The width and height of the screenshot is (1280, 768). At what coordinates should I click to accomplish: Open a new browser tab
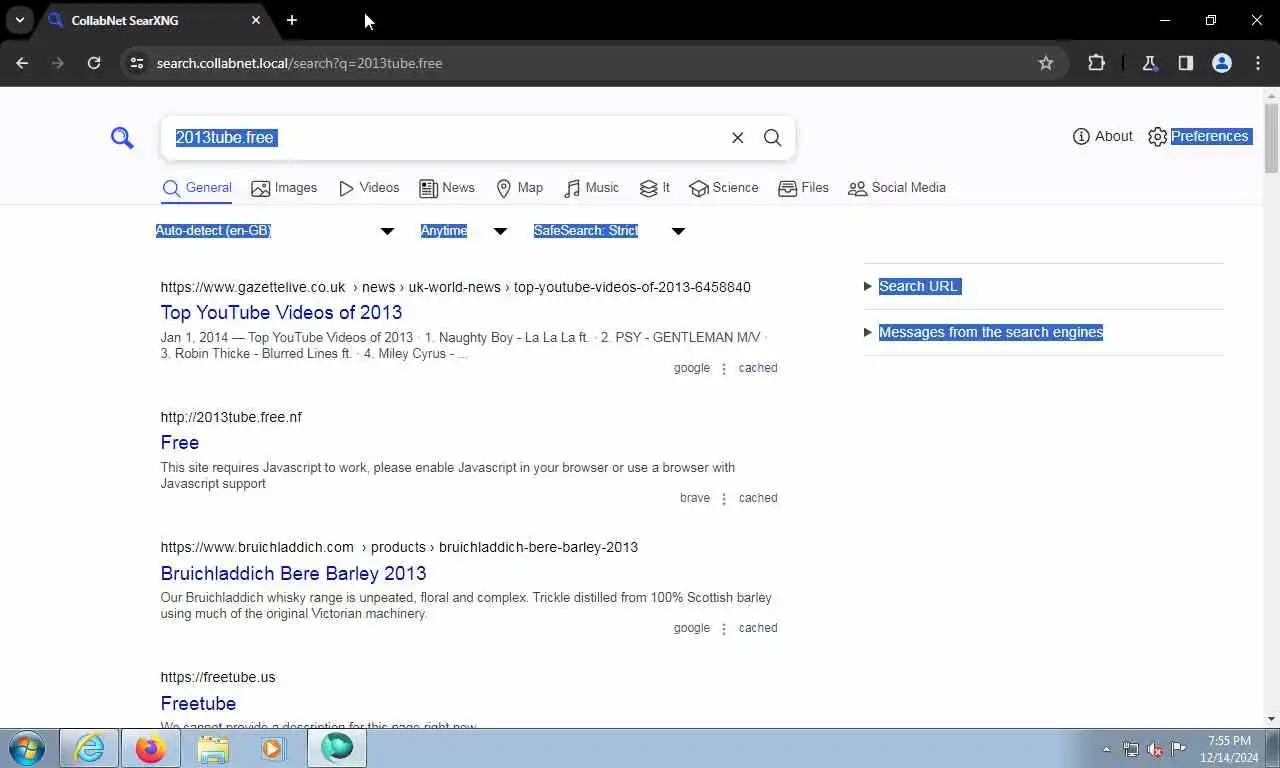292,20
